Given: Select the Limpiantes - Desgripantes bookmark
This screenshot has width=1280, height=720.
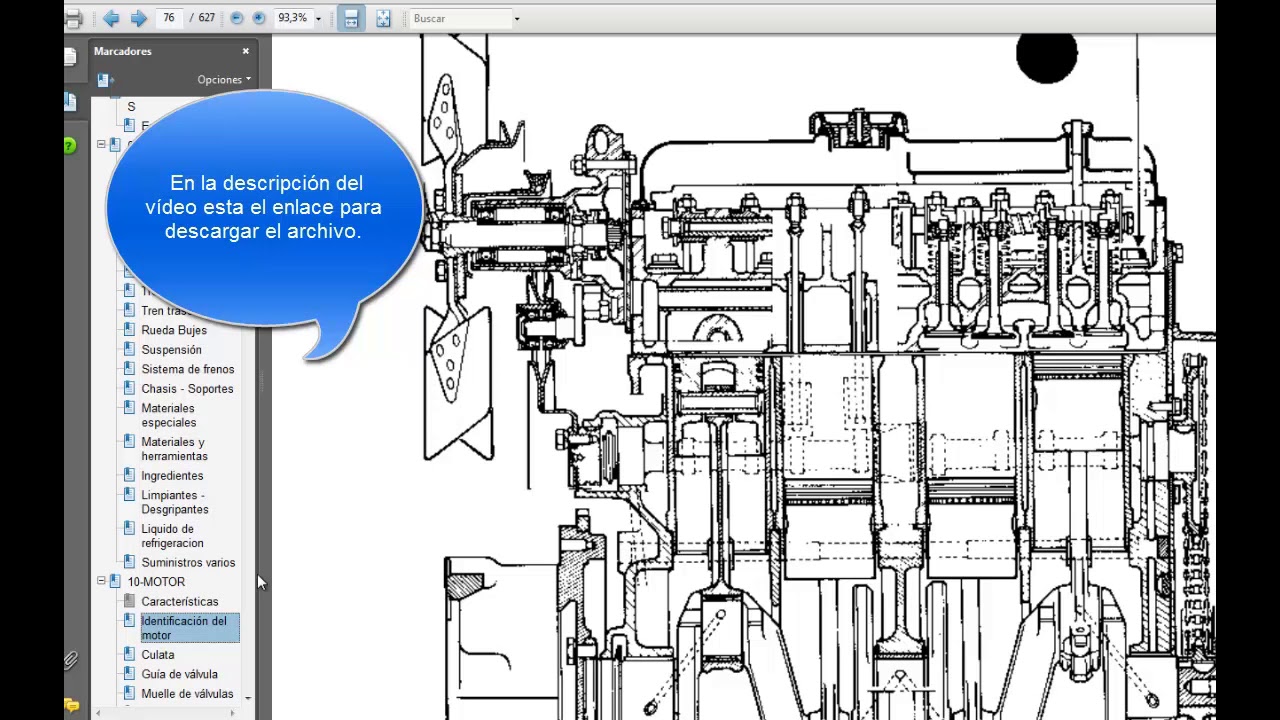Looking at the screenshot, I should pyautogui.click(x=175, y=502).
